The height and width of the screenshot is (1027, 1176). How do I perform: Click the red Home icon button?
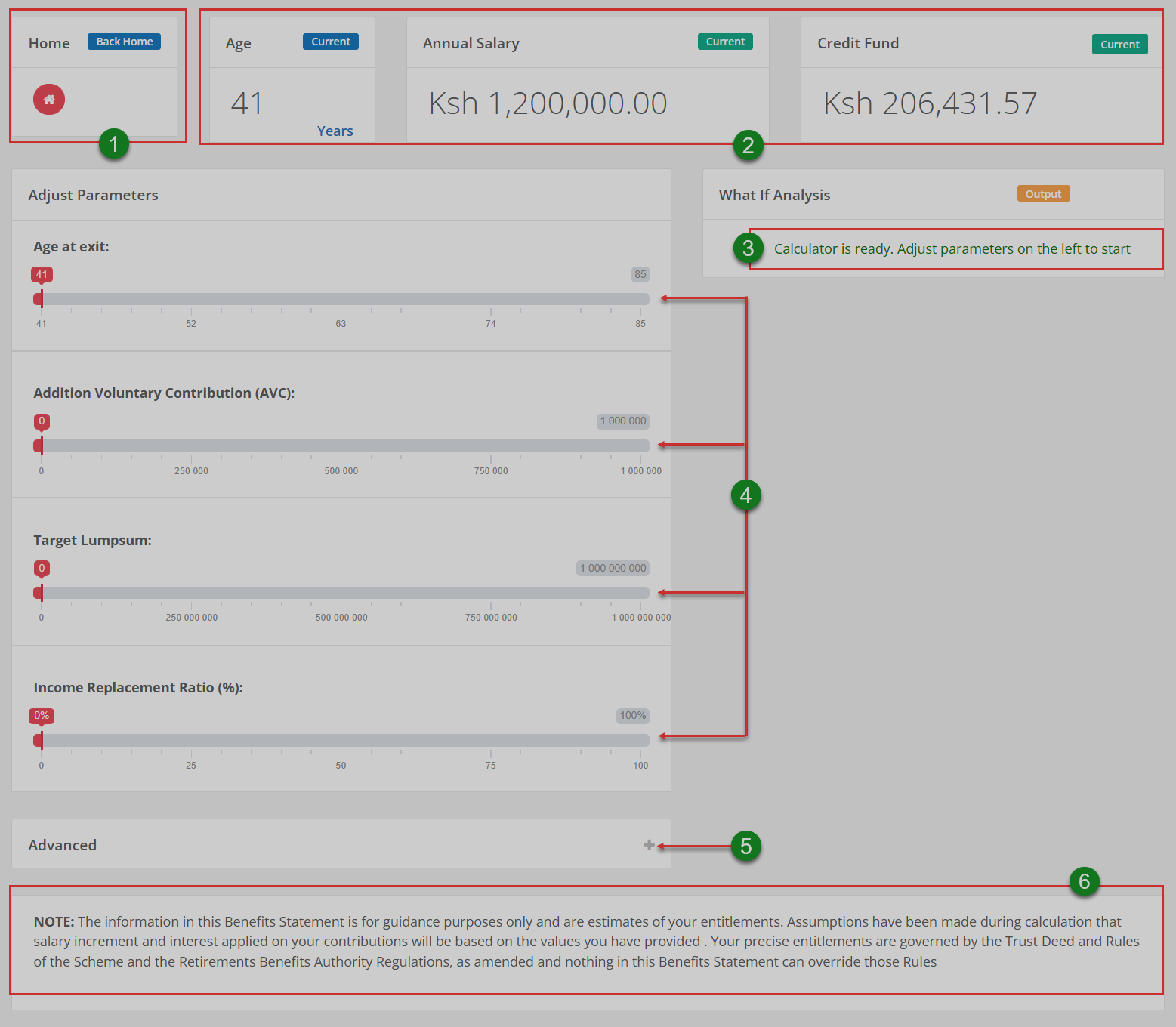[49, 100]
